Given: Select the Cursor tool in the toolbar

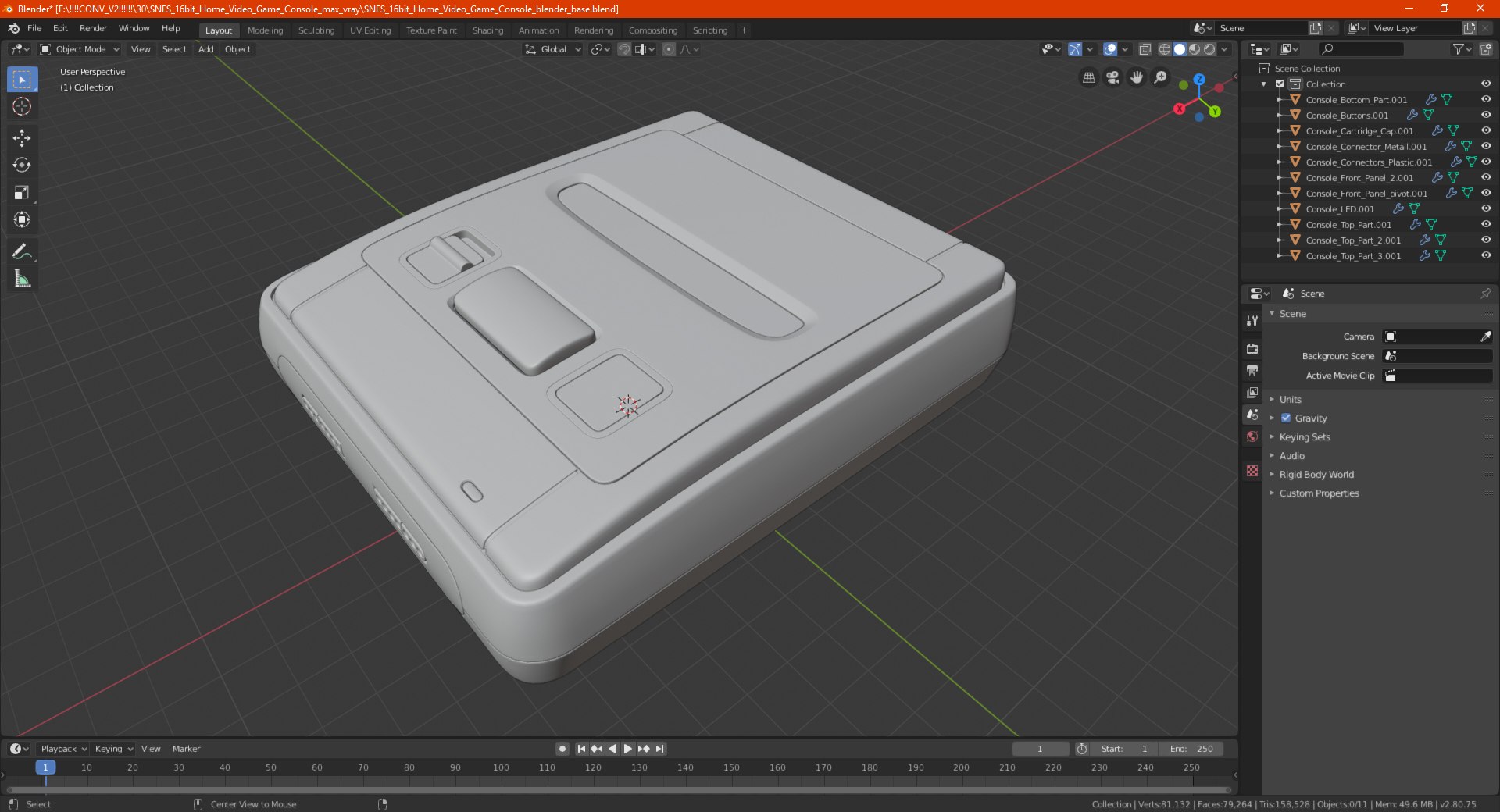Looking at the screenshot, I should (x=22, y=106).
